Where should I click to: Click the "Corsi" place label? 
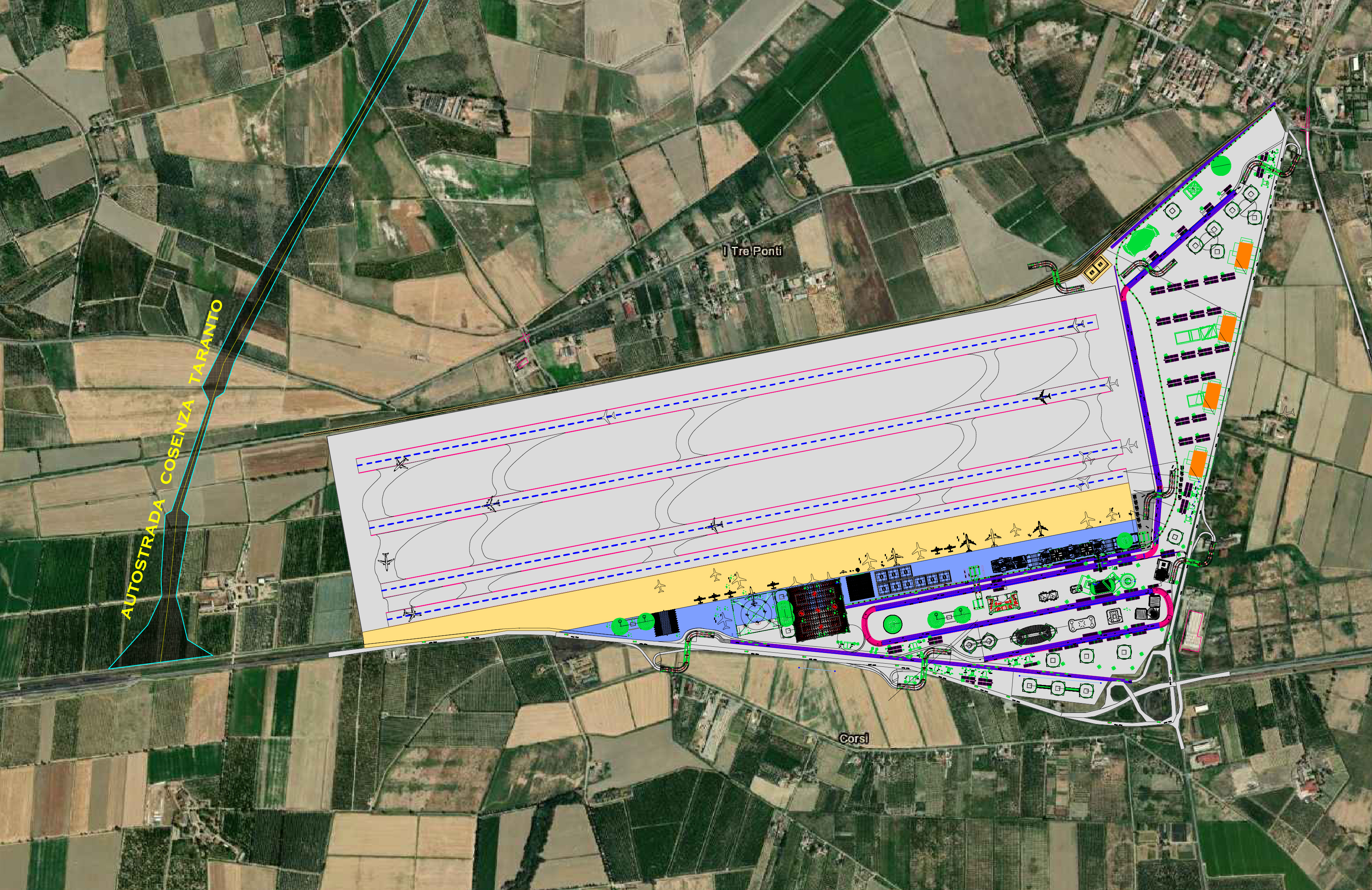(854, 739)
